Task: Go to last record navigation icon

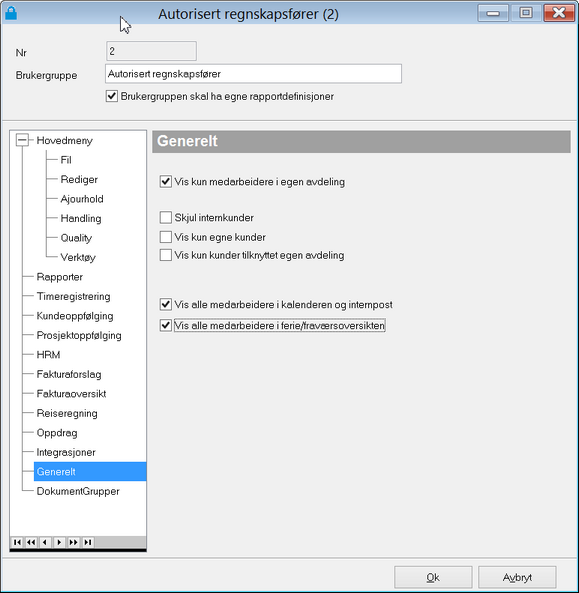Action: 87,542
